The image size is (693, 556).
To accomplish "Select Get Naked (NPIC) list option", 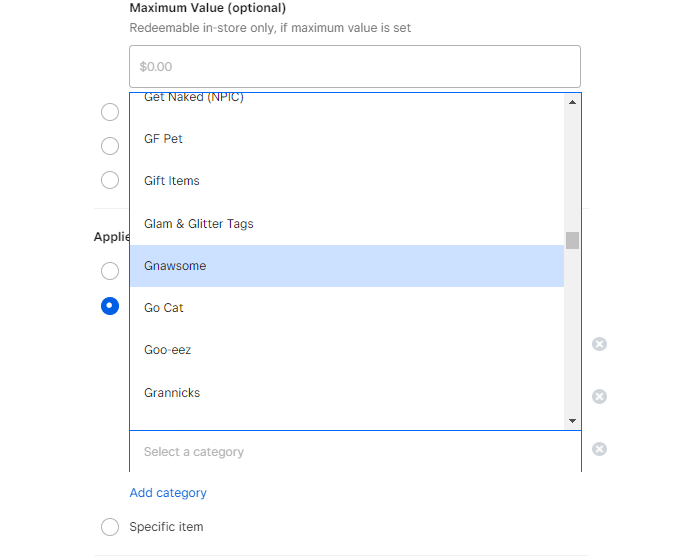I will (346, 99).
